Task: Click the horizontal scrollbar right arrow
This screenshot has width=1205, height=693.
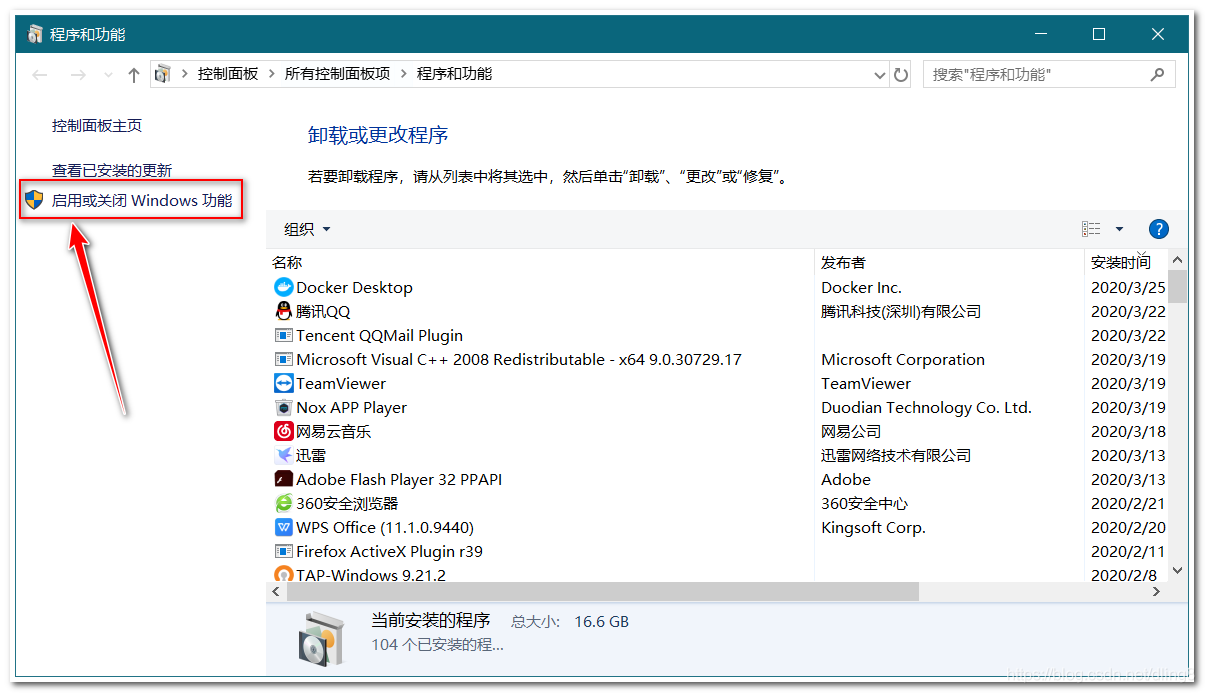Action: (1157, 592)
